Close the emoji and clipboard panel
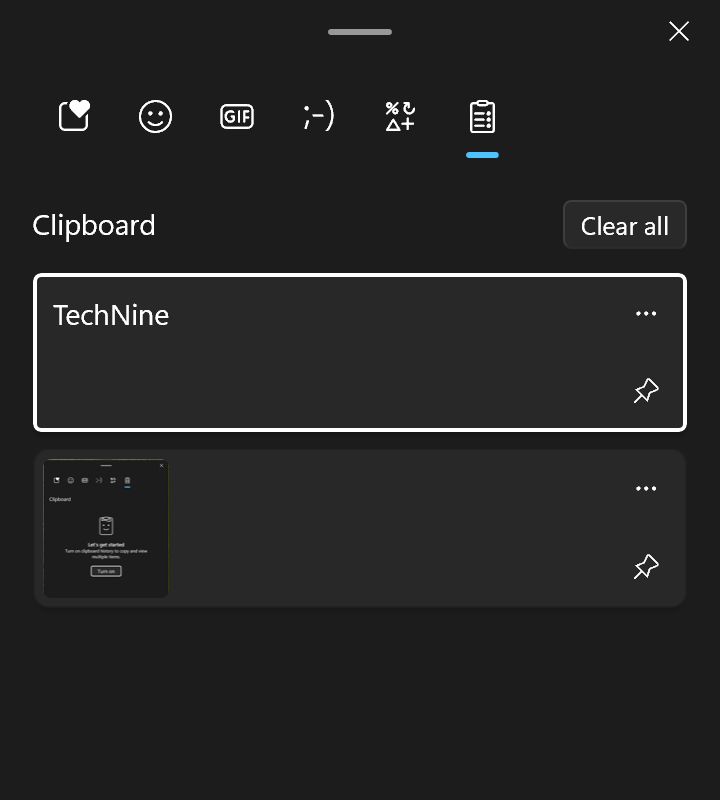Viewport: 720px width, 800px height. pyautogui.click(x=679, y=31)
